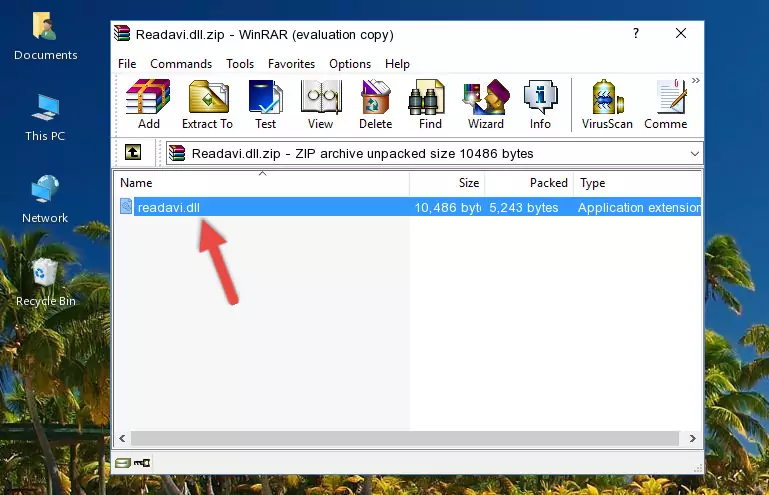Run the Test archive tool
Viewport: 769px width, 495px height.
pyautogui.click(x=265, y=104)
